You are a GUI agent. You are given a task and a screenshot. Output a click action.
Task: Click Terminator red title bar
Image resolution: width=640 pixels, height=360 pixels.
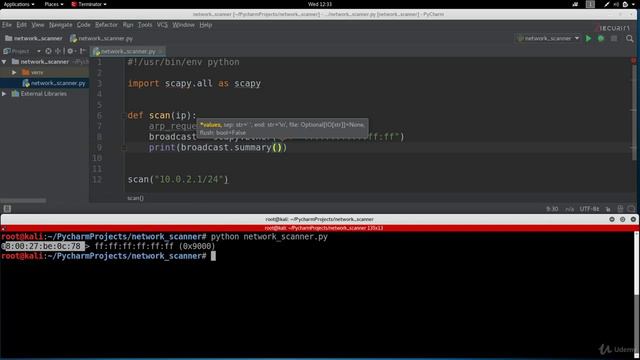320,228
